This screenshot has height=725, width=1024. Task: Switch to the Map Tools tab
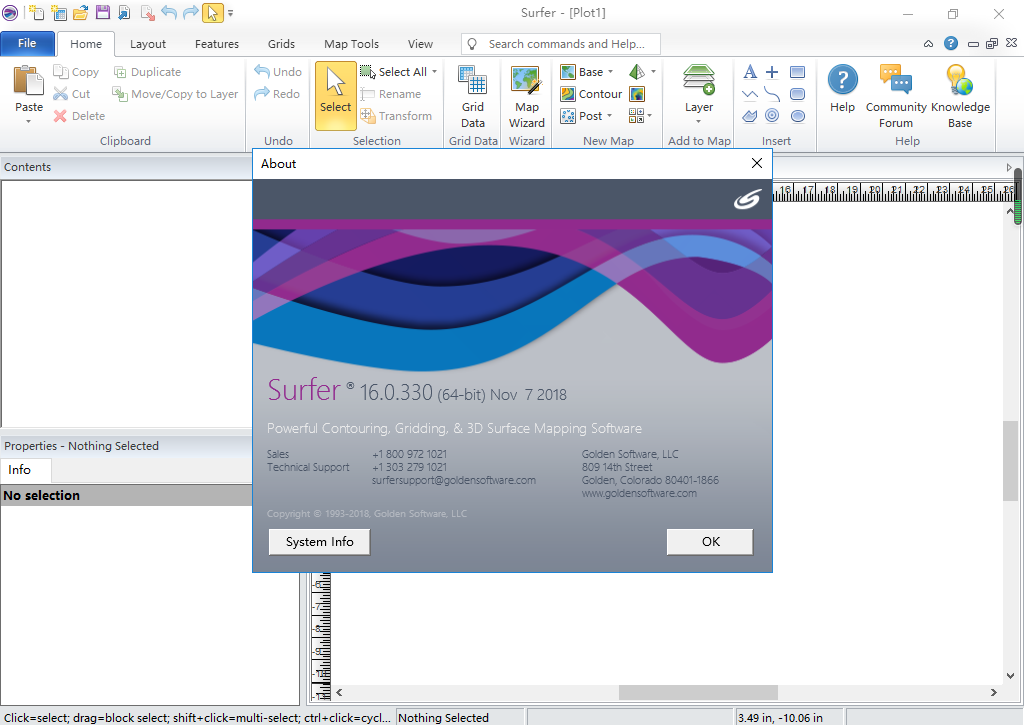pos(351,44)
